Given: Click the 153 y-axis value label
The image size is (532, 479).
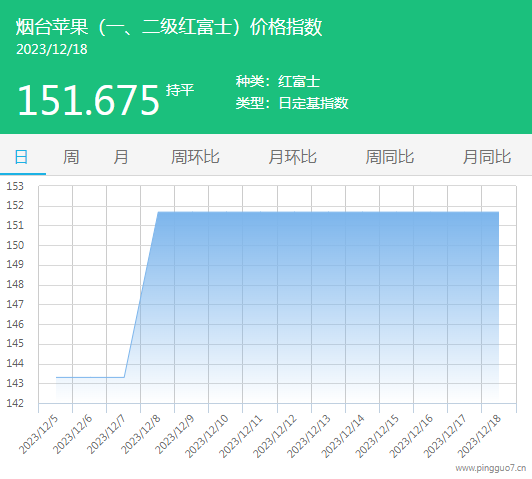Looking at the screenshot, I should tap(15, 186).
